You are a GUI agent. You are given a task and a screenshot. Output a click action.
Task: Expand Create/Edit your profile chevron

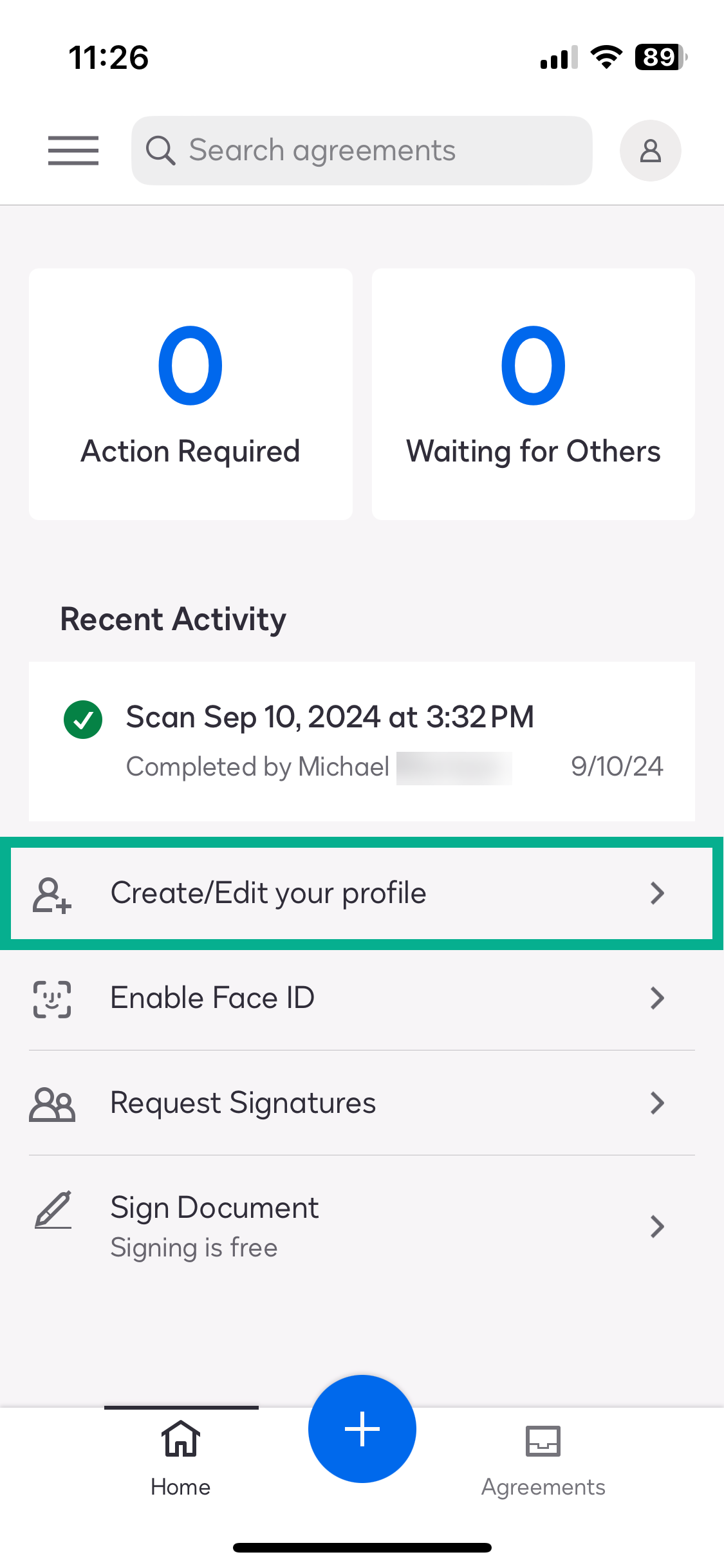tap(657, 893)
